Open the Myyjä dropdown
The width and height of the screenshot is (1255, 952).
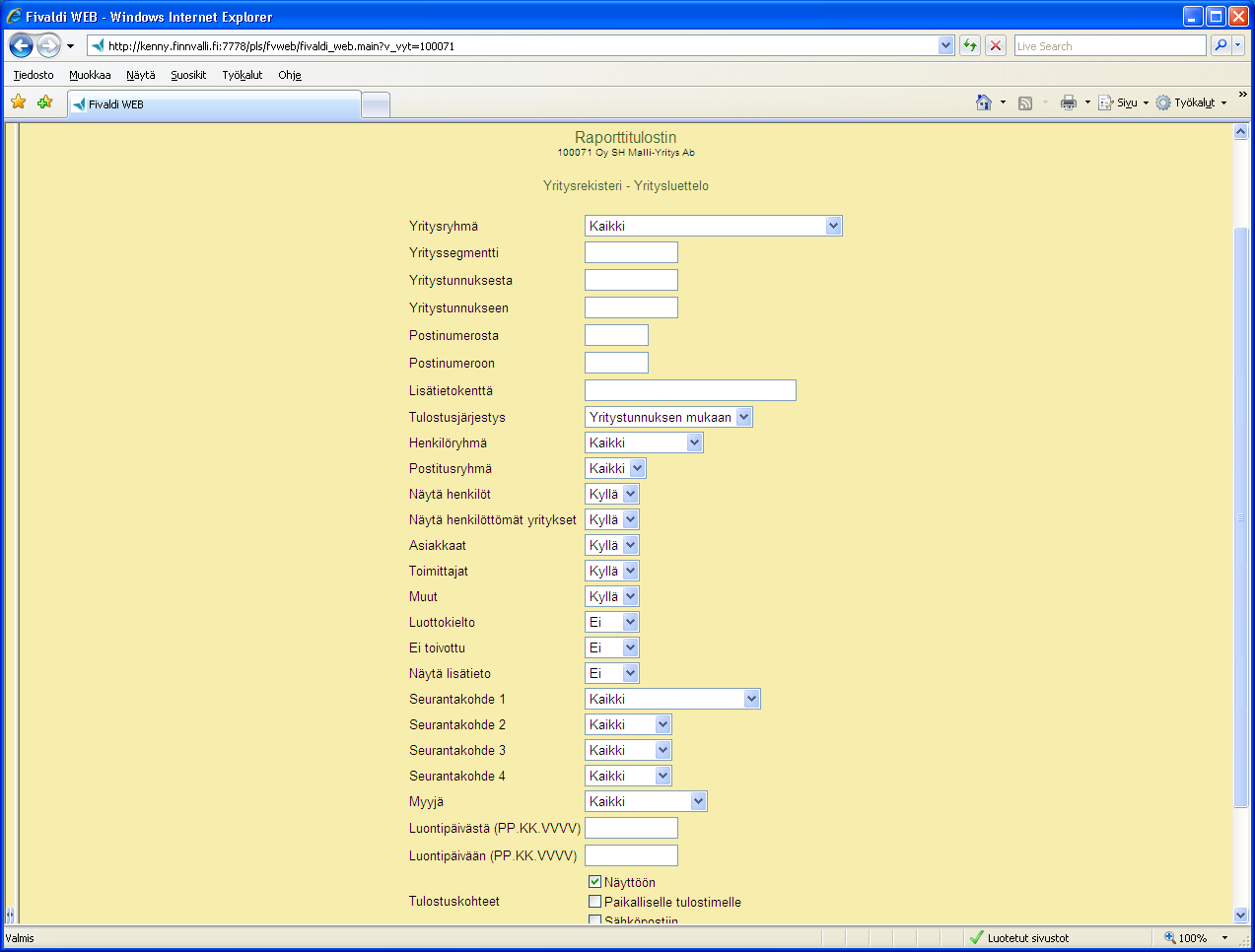(x=646, y=801)
